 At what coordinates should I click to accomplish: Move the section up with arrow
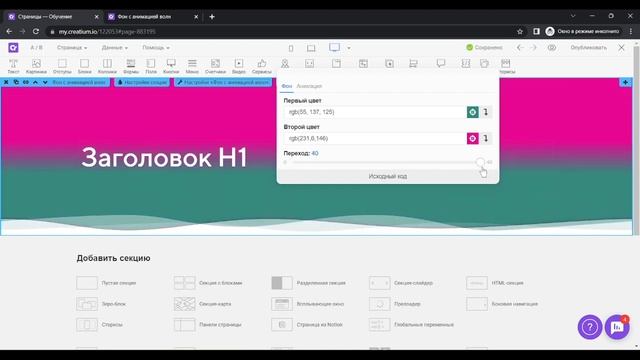(36, 82)
